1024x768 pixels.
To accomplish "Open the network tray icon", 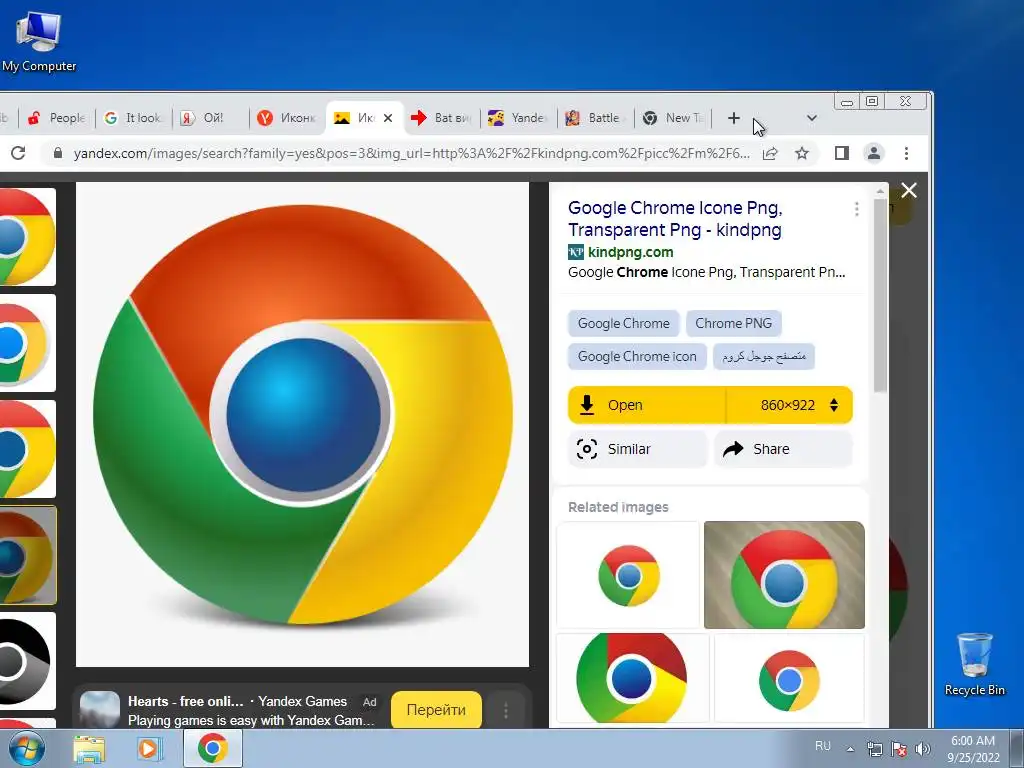I will (874, 749).
